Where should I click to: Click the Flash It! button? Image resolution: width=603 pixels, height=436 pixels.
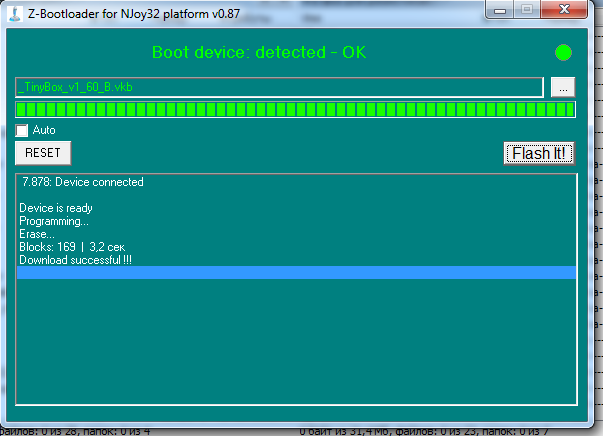pyautogui.click(x=539, y=153)
